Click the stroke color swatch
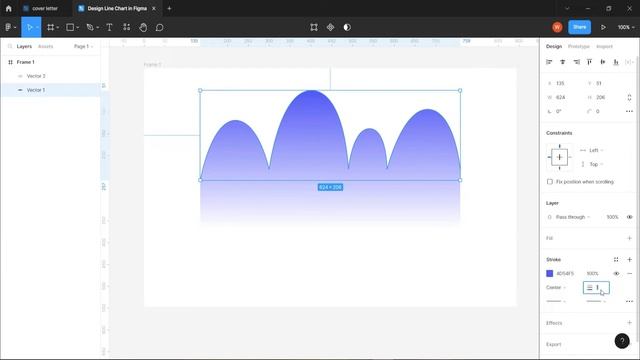The image size is (640, 360). coord(549,273)
